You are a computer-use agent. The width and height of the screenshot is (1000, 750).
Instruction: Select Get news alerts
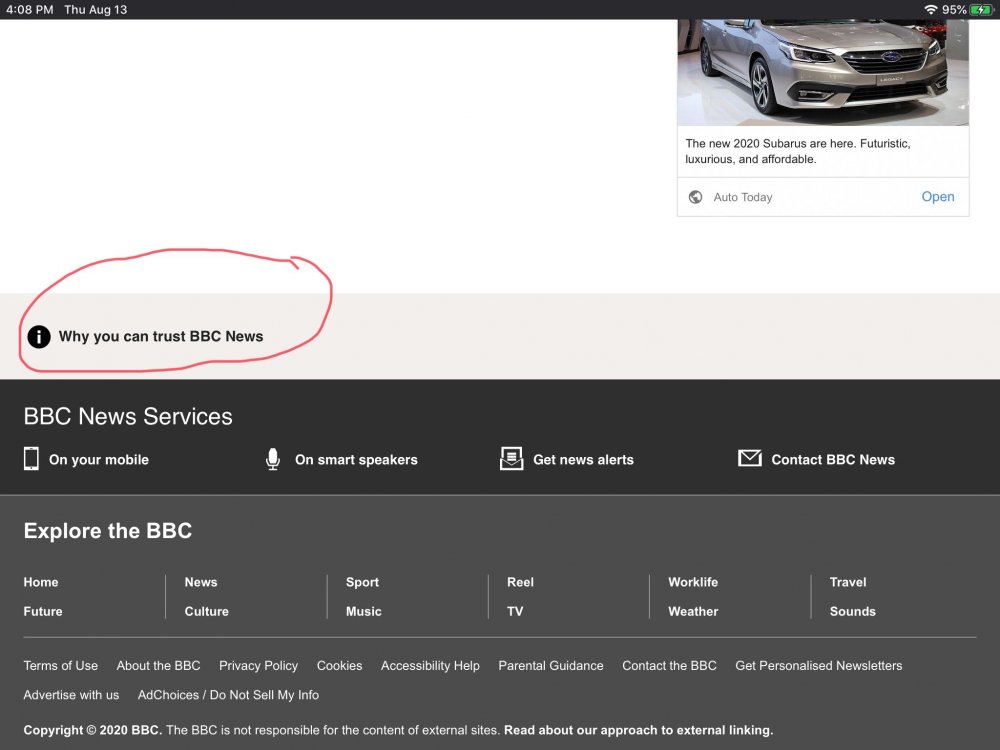point(584,460)
